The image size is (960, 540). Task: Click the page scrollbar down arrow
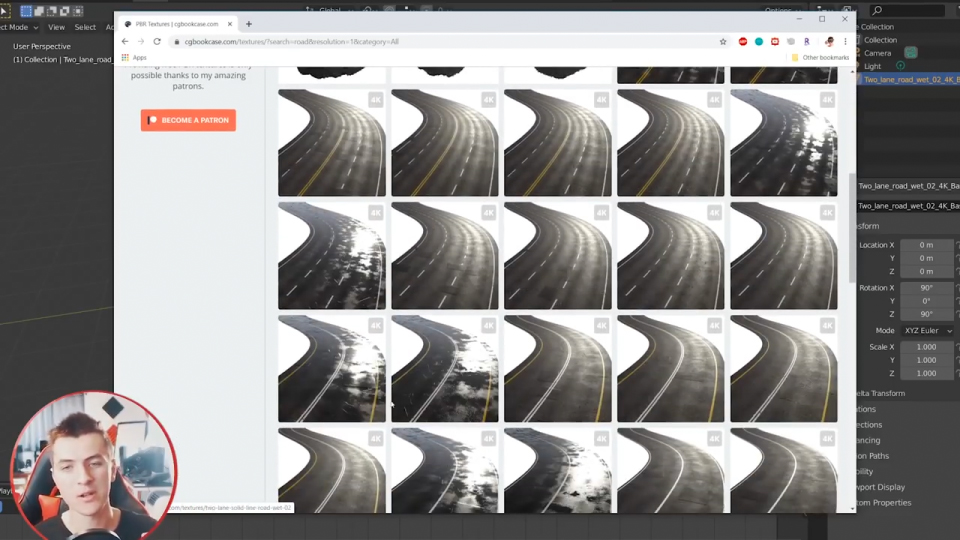pyautogui.click(x=852, y=508)
